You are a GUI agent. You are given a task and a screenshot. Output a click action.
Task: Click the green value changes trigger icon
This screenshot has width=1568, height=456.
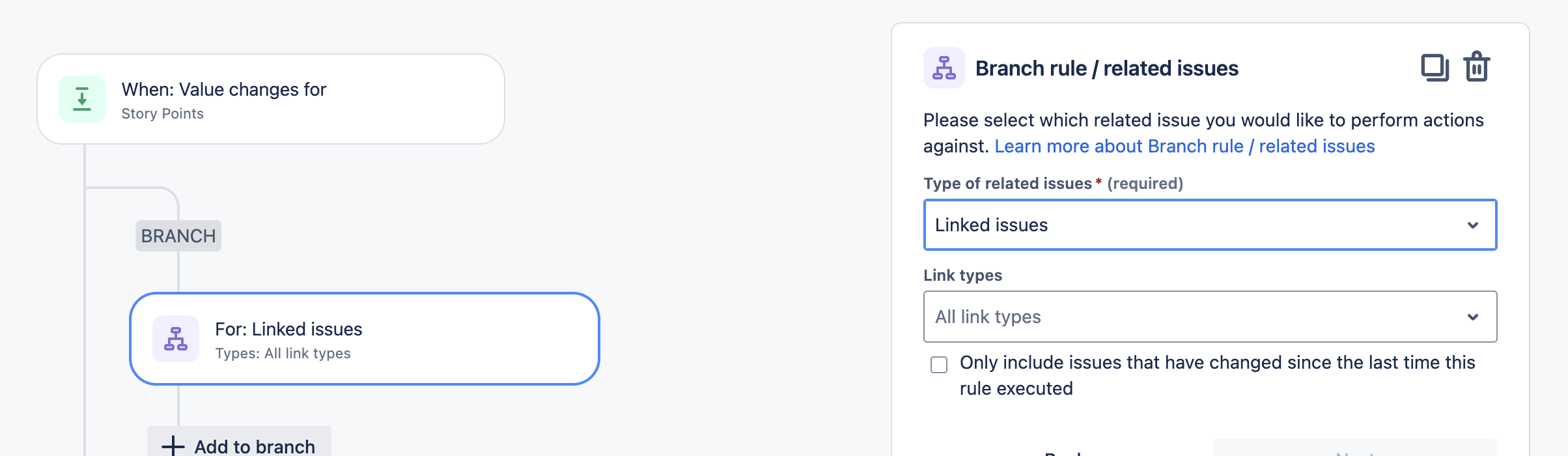click(x=82, y=98)
